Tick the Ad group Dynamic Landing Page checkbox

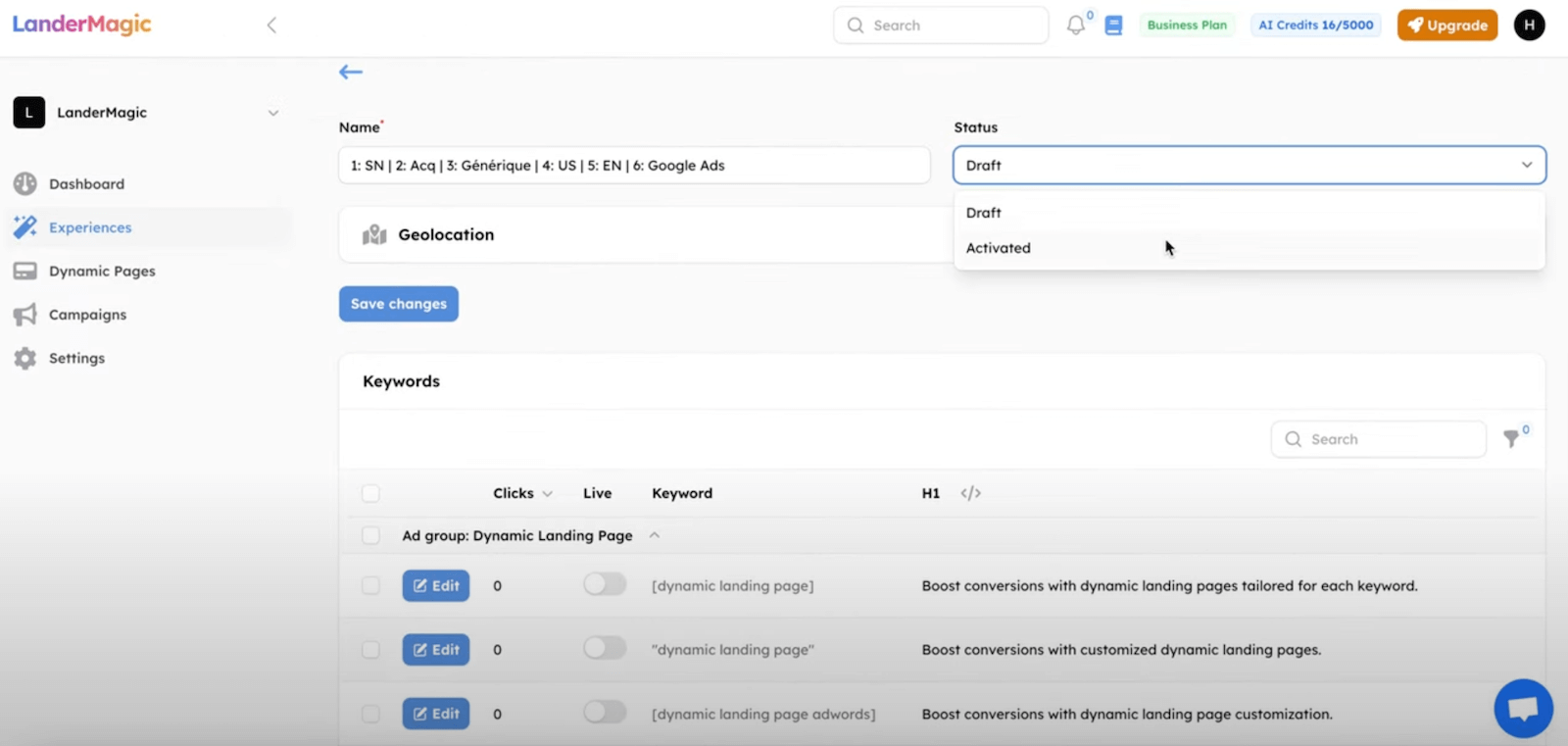pyautogui.click(x=370, y=535)
